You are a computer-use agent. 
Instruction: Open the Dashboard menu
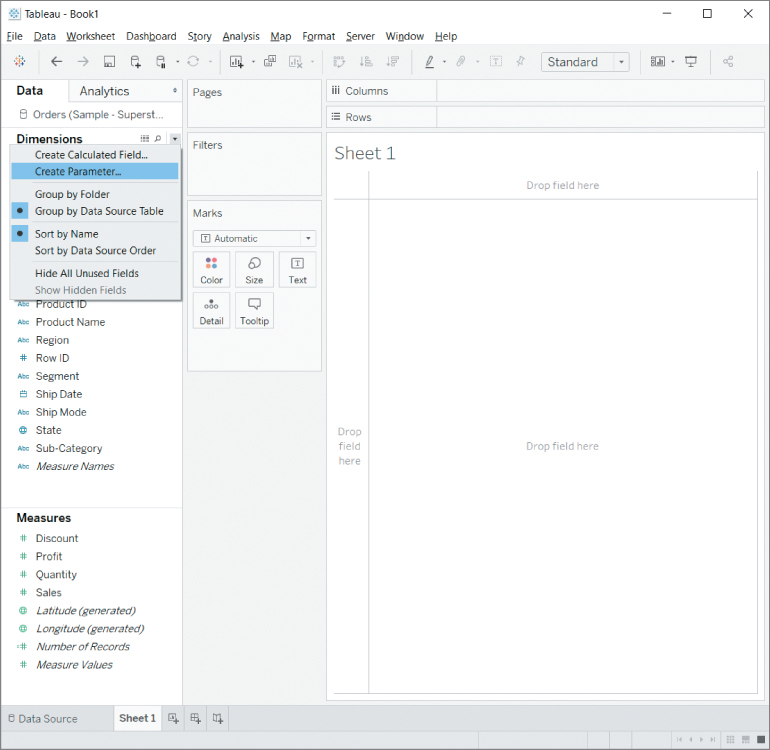151,36
